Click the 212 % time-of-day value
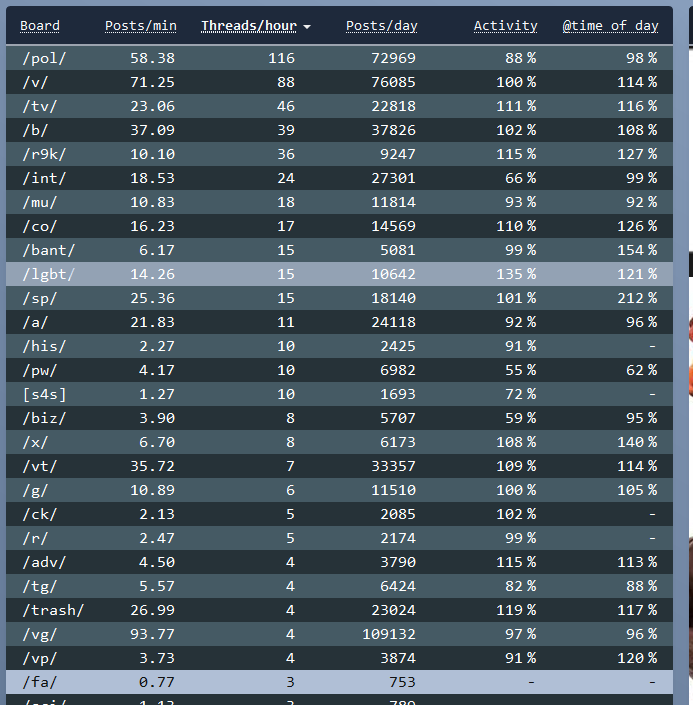 coord(637,298)
